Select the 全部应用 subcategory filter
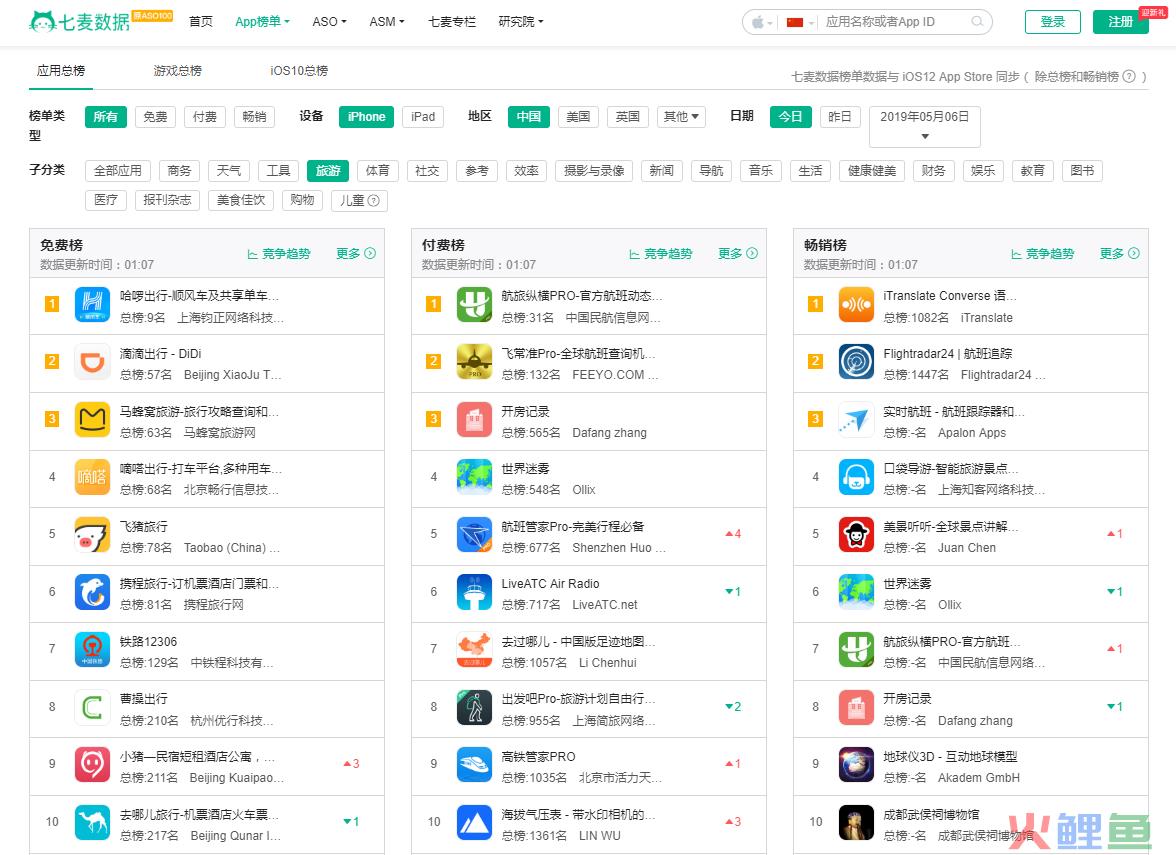Viewport: 1176px width, 855px height. (x=118, y=171)
